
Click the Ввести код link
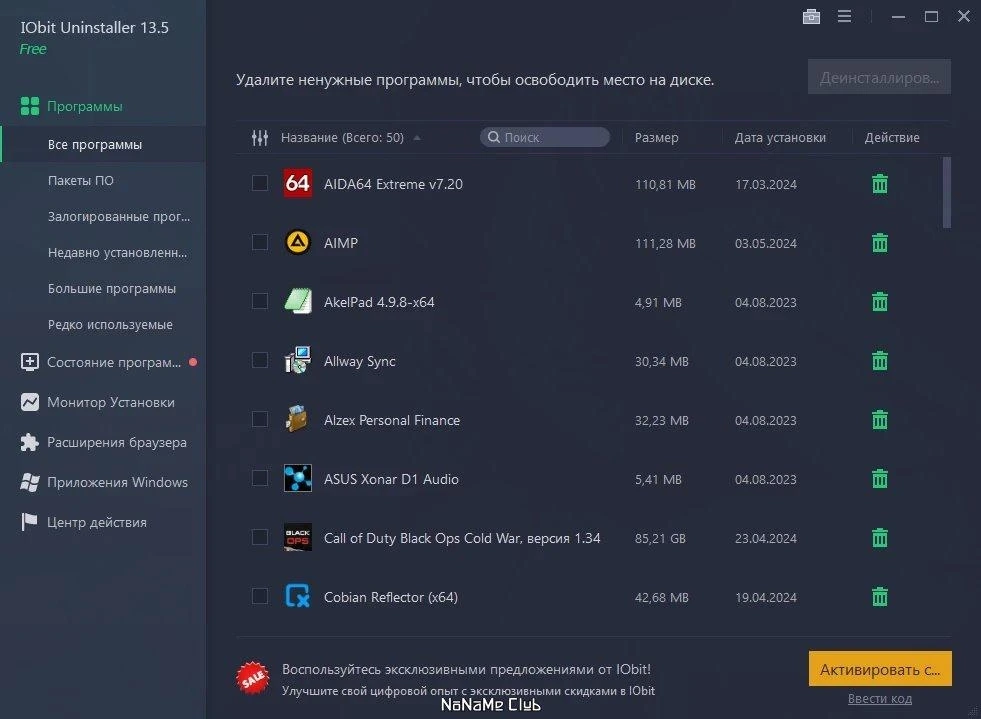(880, 698)
